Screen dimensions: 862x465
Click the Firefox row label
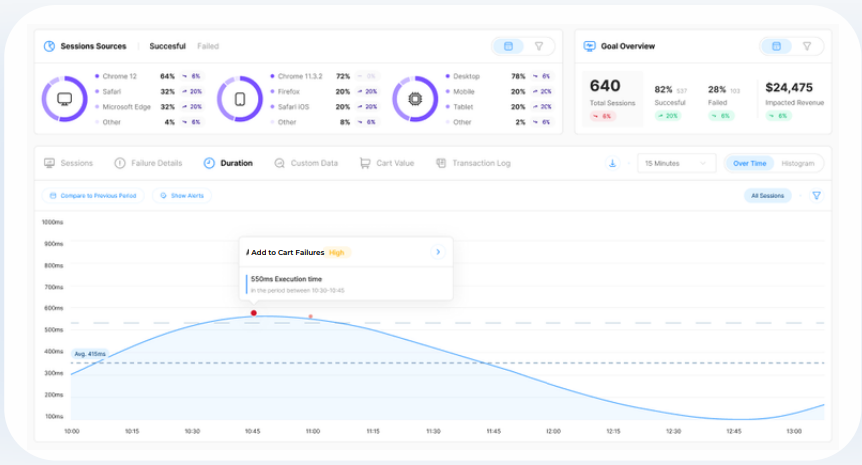tap(289, 92)
